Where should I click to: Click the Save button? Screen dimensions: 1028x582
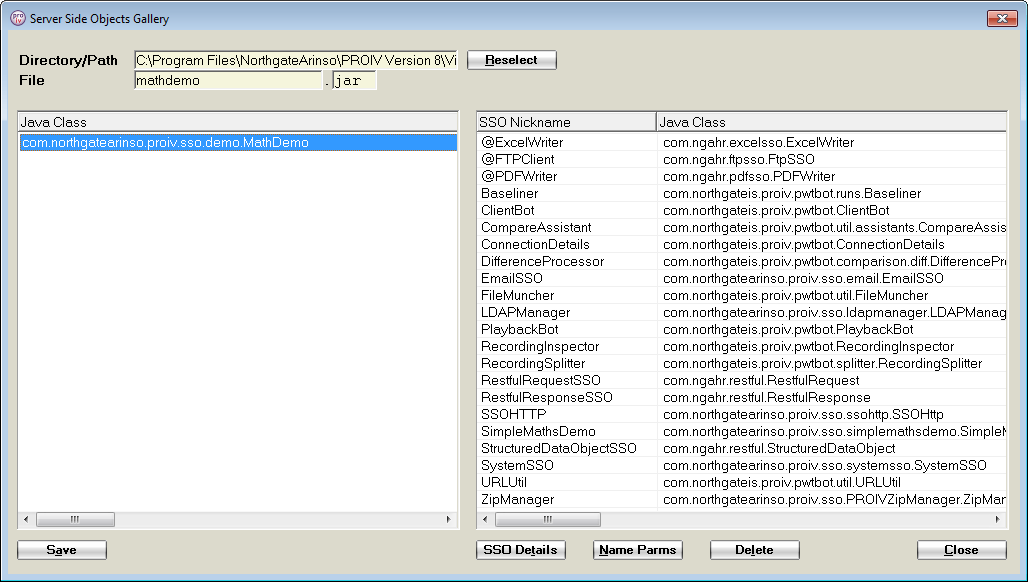coord(62,550)
